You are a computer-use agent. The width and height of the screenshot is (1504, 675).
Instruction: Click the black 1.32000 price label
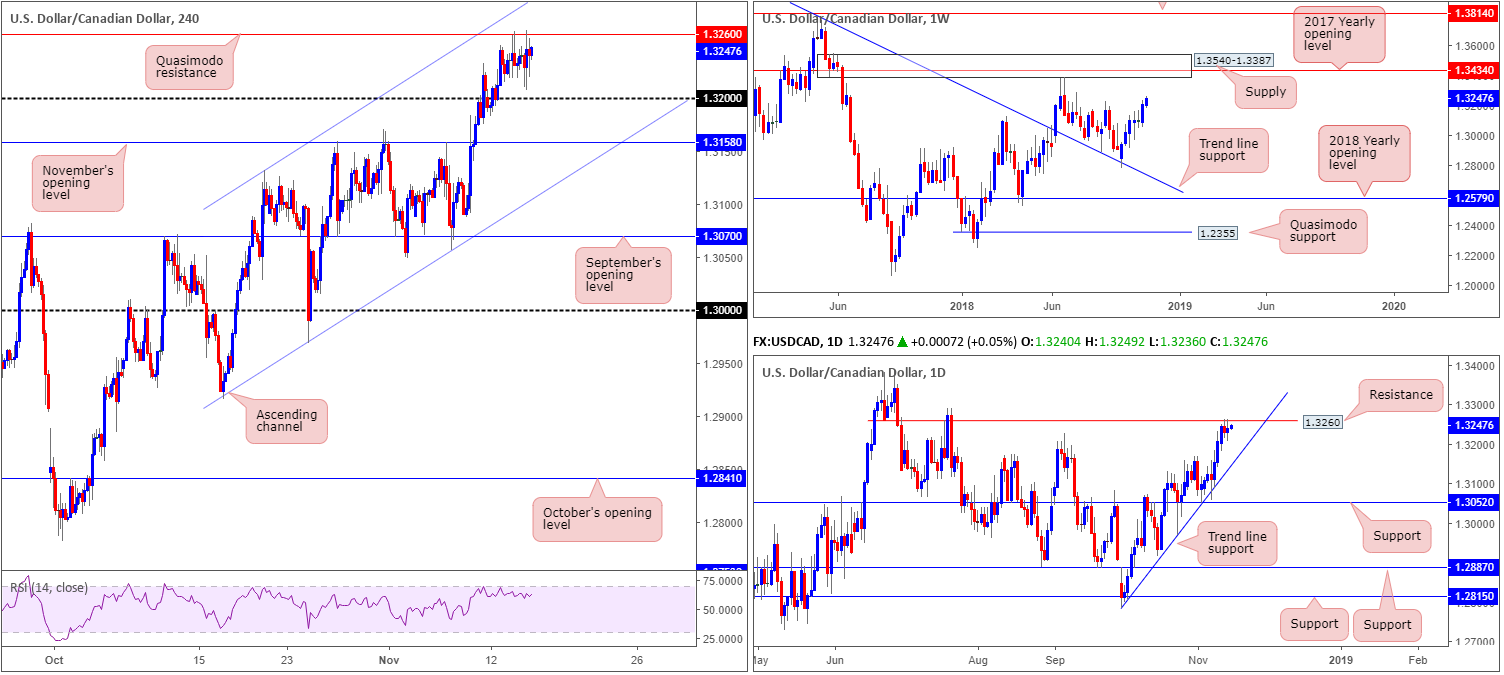[723, 98]
